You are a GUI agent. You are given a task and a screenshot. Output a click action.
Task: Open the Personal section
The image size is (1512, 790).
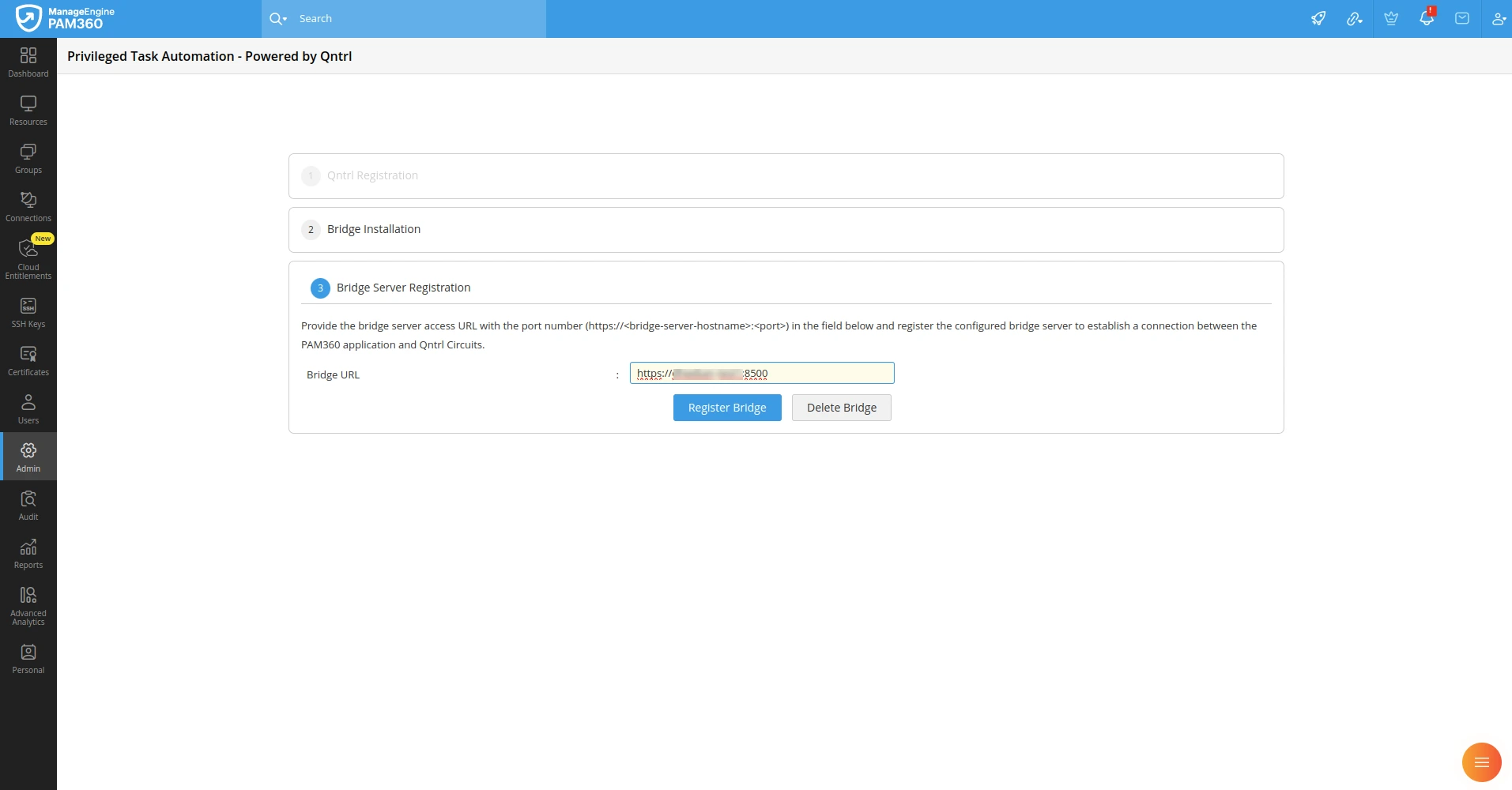pyautogui.click(x=28, y=656)
